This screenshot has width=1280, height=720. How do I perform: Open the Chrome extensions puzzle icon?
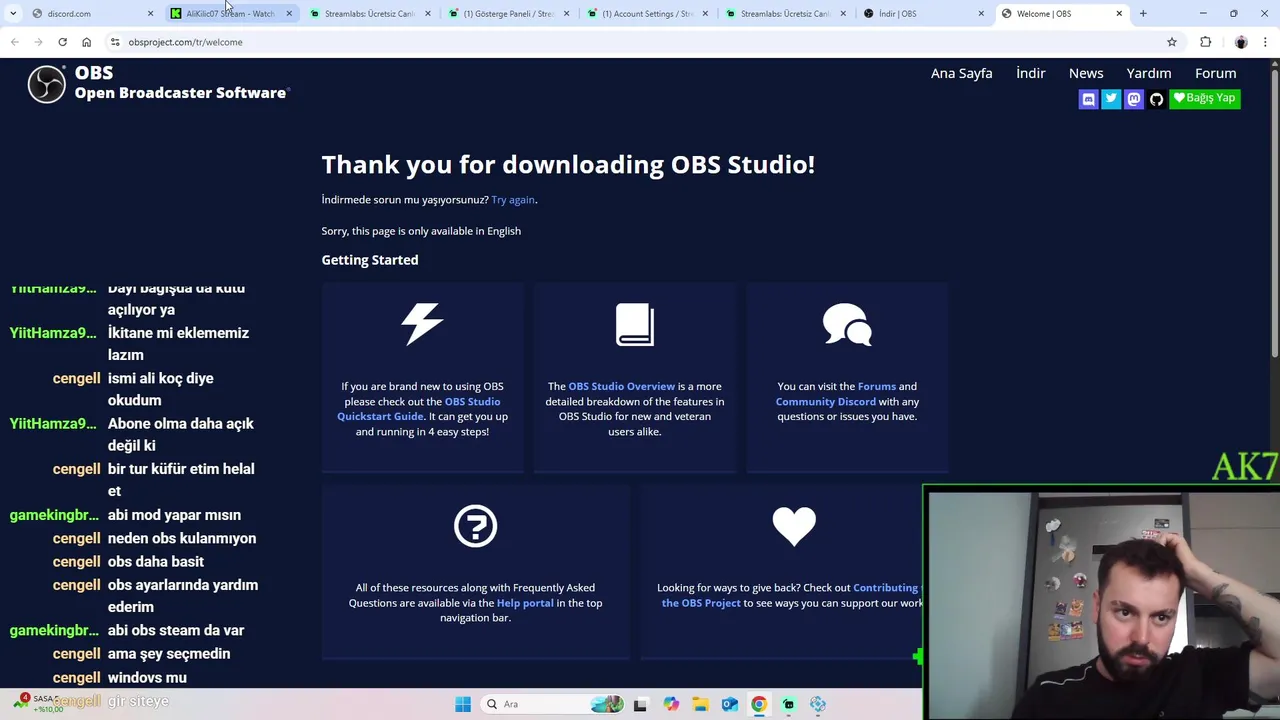point(1205,42)
